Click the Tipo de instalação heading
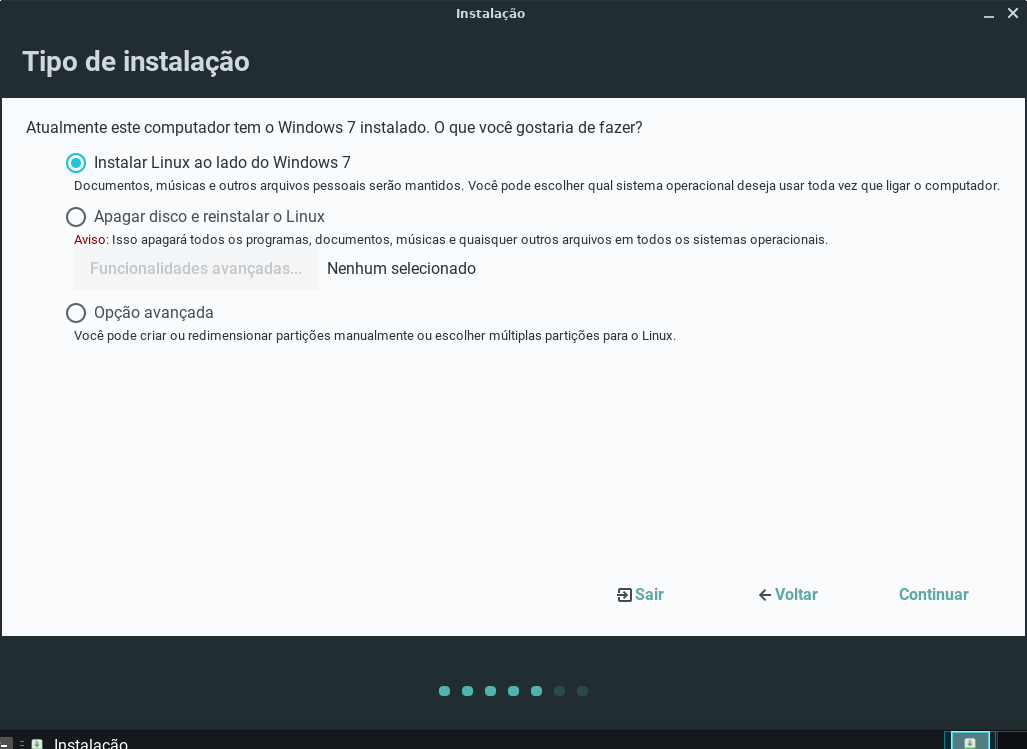This screenshot has width=1027, height=749. click(x=136, y=62)
